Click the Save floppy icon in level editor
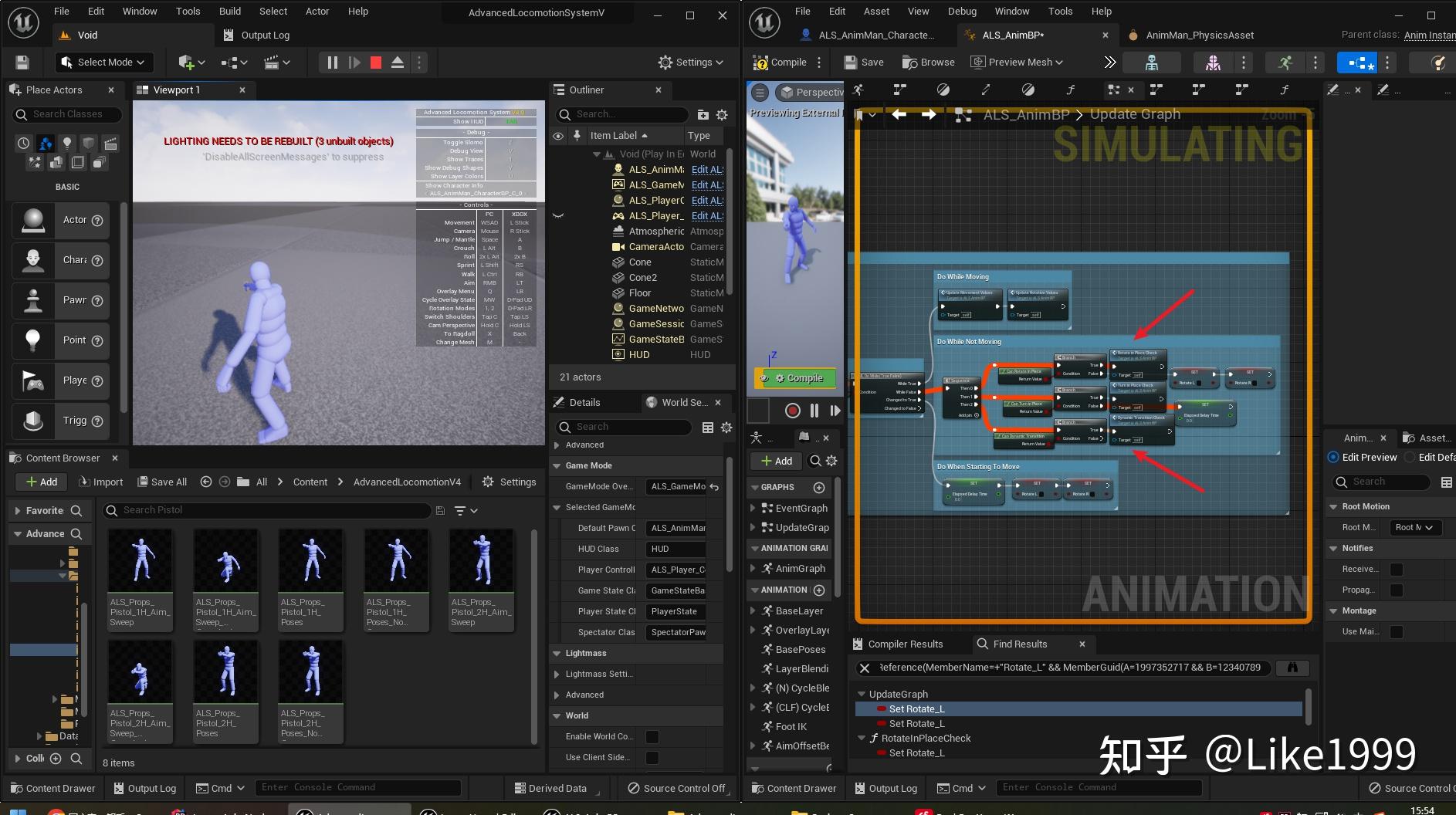The image size is (1456, 815). (22, 63)
